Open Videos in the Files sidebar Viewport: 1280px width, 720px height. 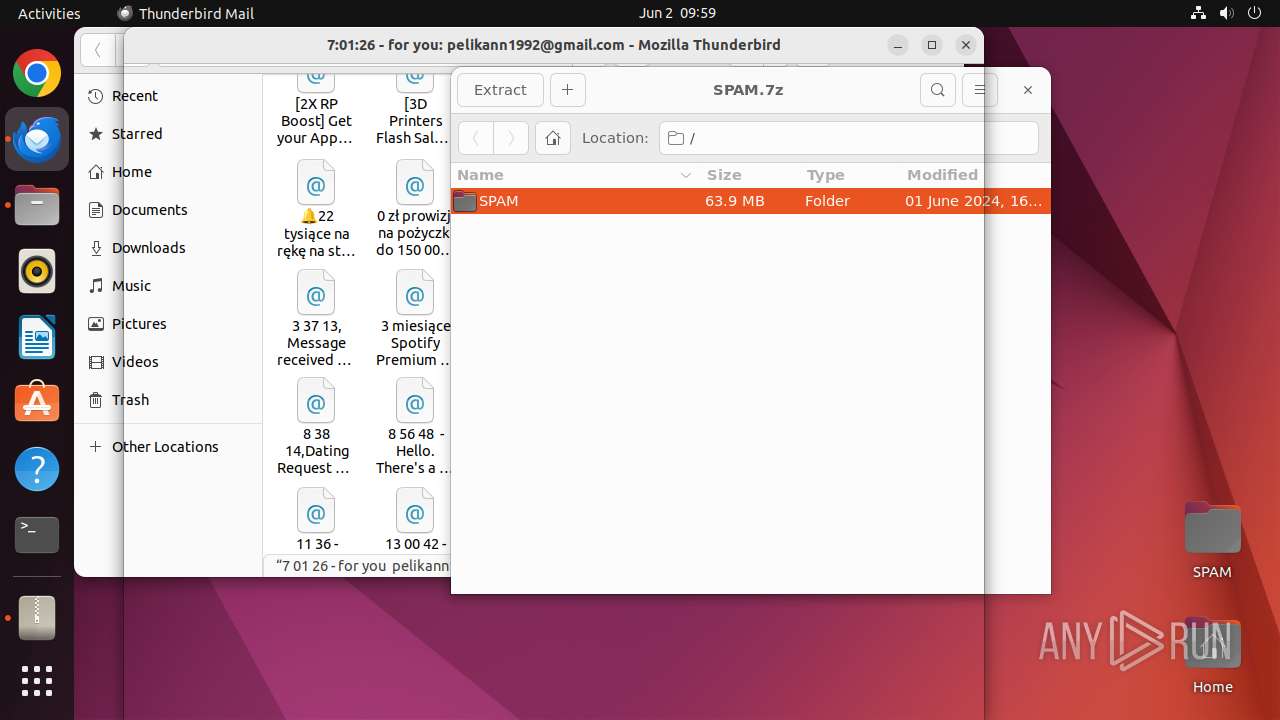[169, 362]
